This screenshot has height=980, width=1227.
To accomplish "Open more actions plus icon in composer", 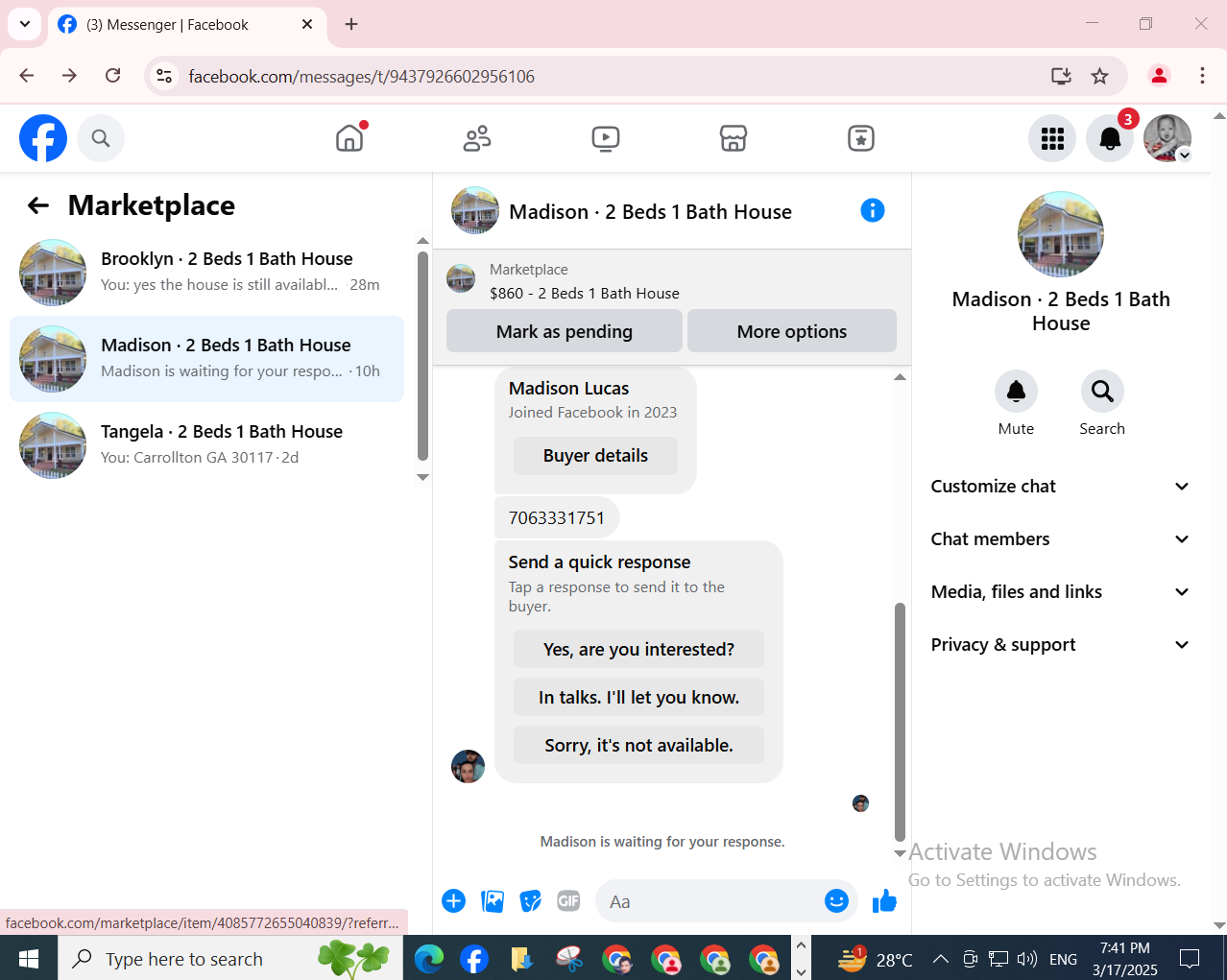I will click(454, 900).
